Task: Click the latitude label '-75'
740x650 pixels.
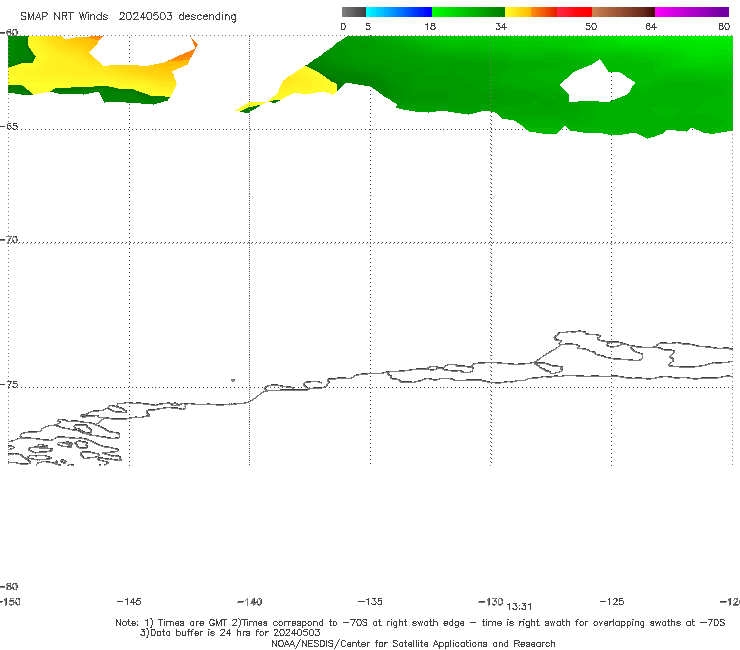Action: click(9, 385)
